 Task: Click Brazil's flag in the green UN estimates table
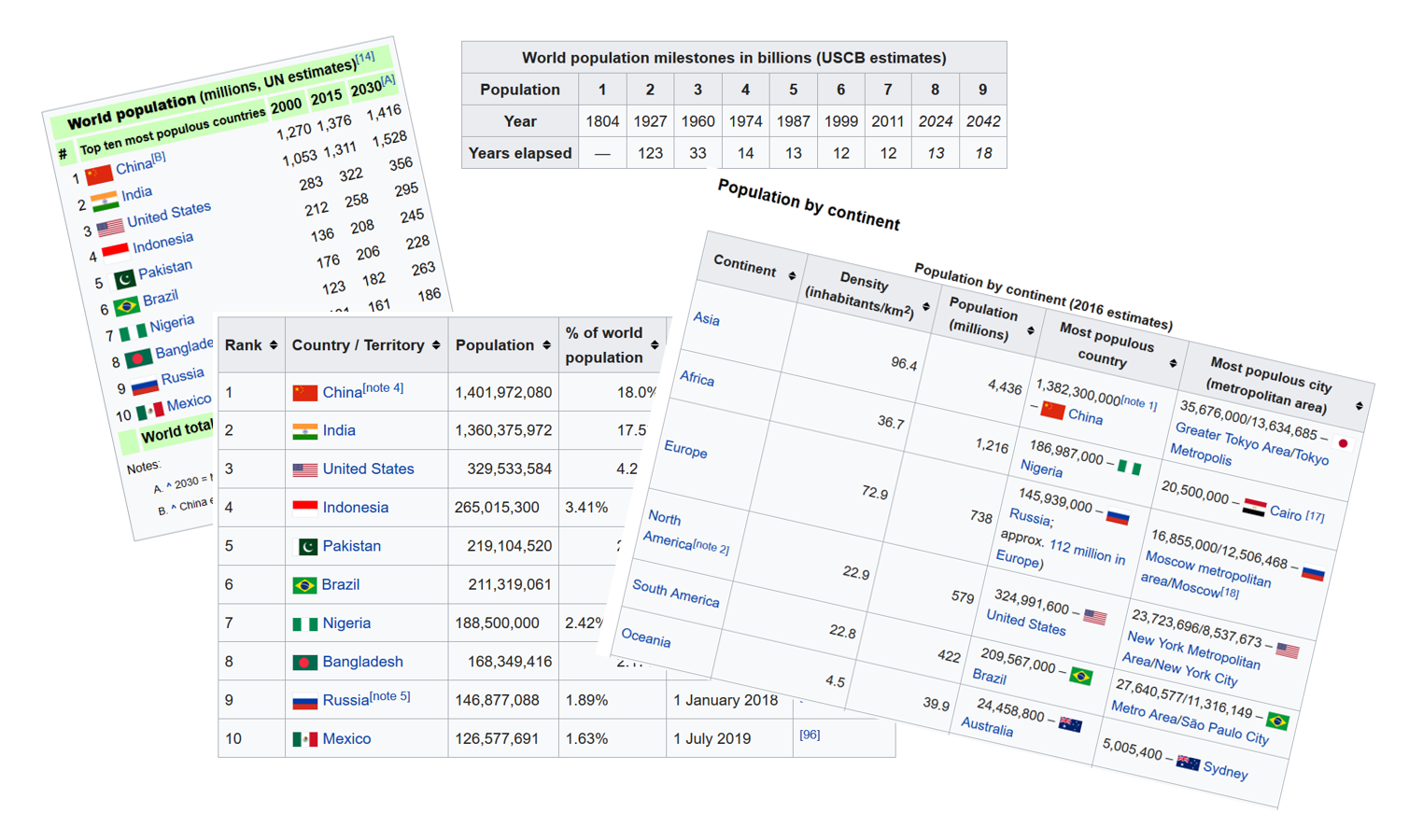(x=126, y=306)
